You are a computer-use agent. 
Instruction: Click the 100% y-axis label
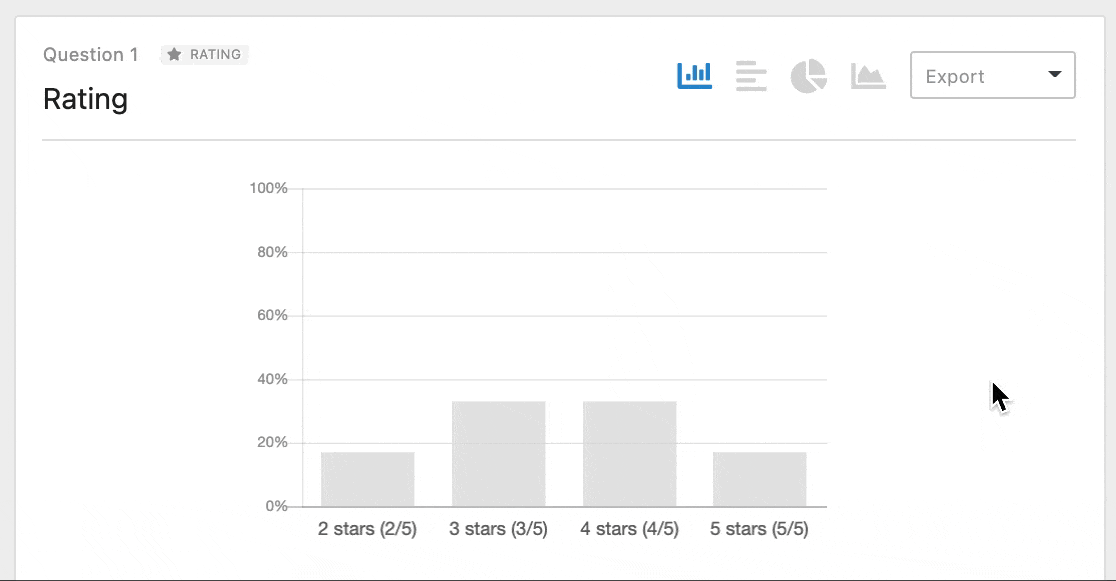point(268,188)
